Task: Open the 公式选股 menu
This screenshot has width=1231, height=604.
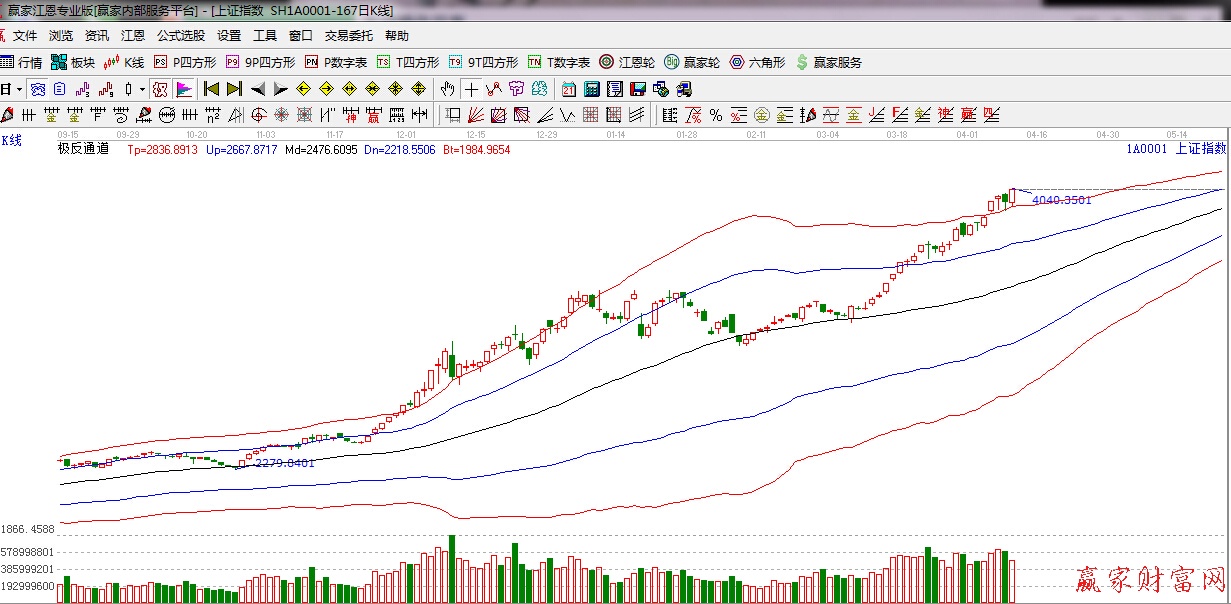Action: [x=180, y=36]
